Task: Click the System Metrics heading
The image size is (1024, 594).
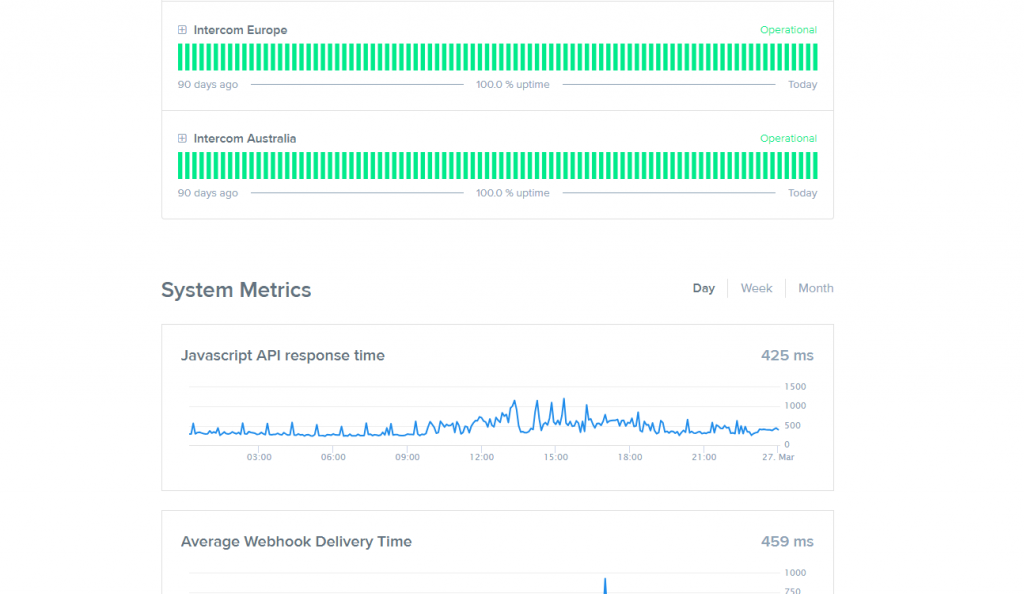Action: click(236, 290)
